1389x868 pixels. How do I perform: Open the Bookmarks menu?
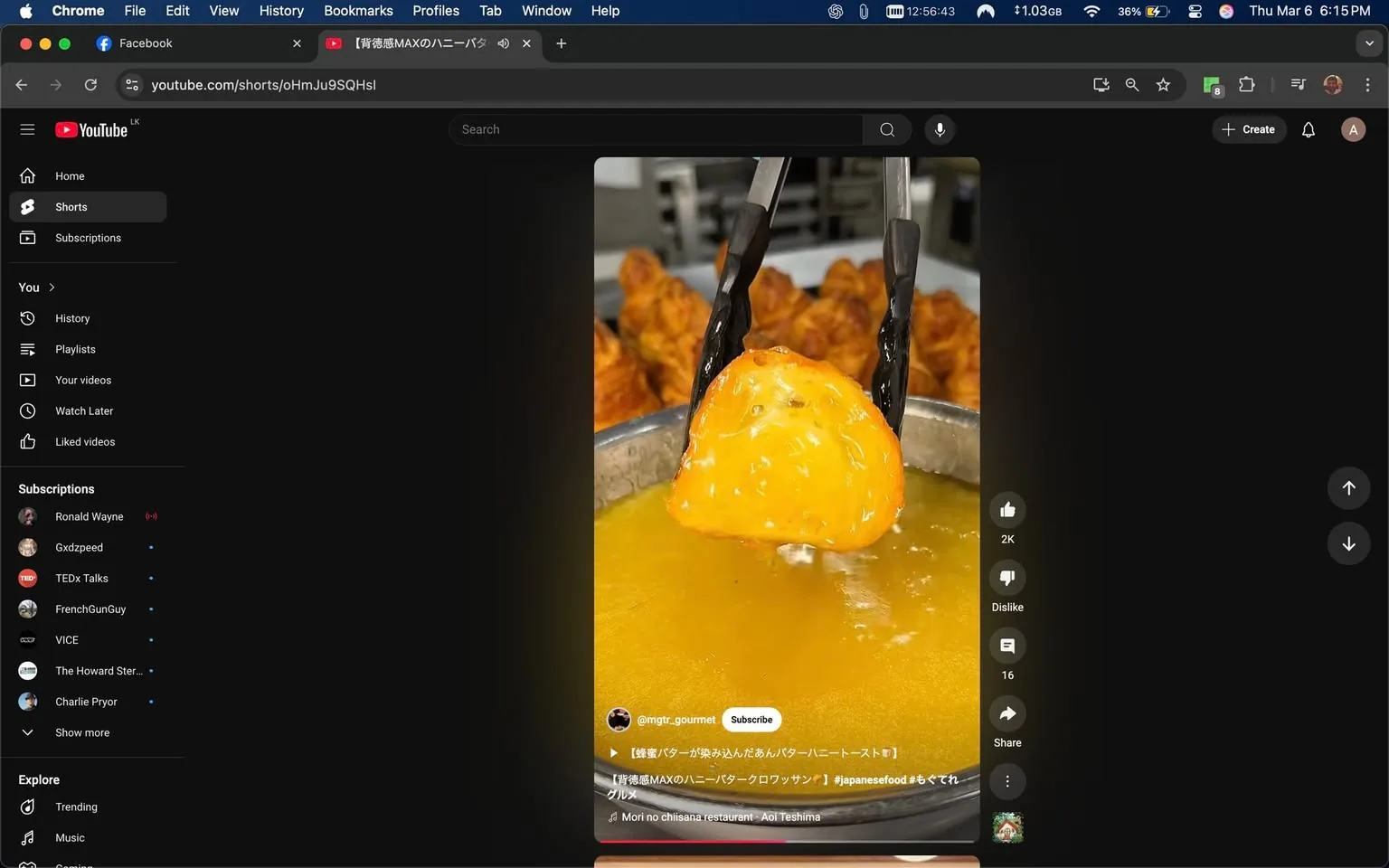358,11
